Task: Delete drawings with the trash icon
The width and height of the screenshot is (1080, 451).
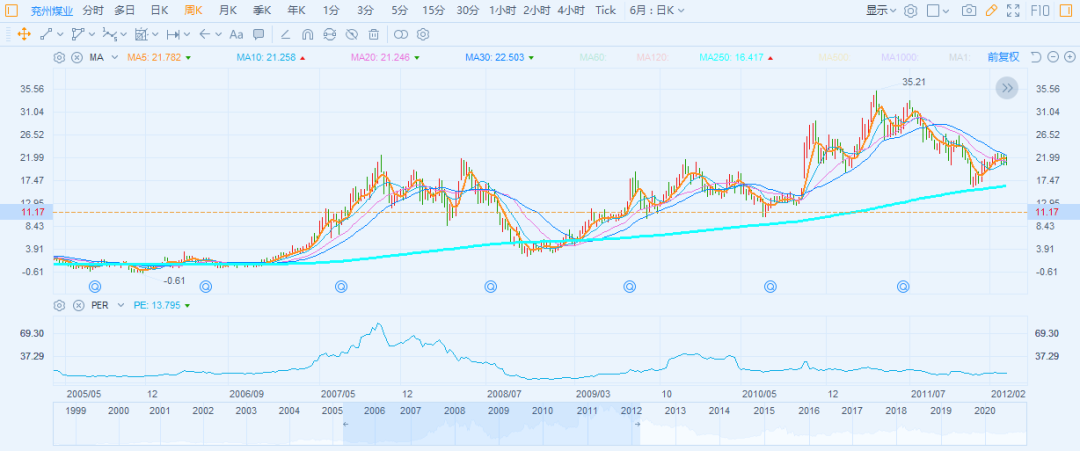Action: pos(373,34)
